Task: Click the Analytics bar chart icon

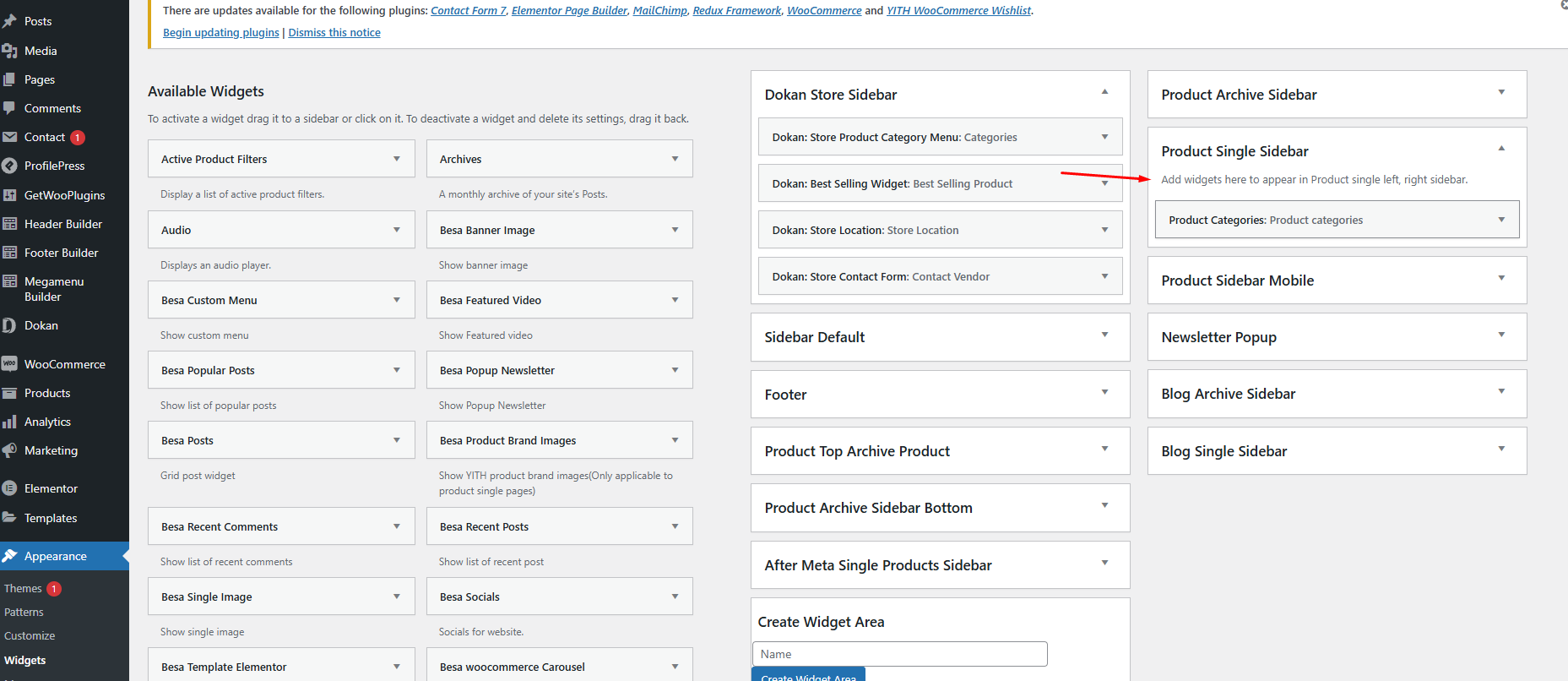Action: [9, 422]
